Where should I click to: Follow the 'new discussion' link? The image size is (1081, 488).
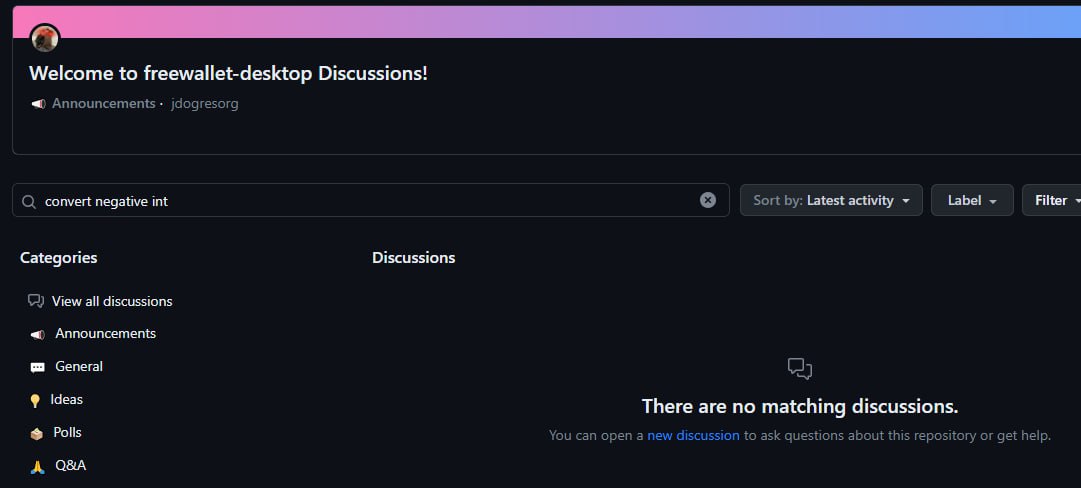tap(693, 436)
